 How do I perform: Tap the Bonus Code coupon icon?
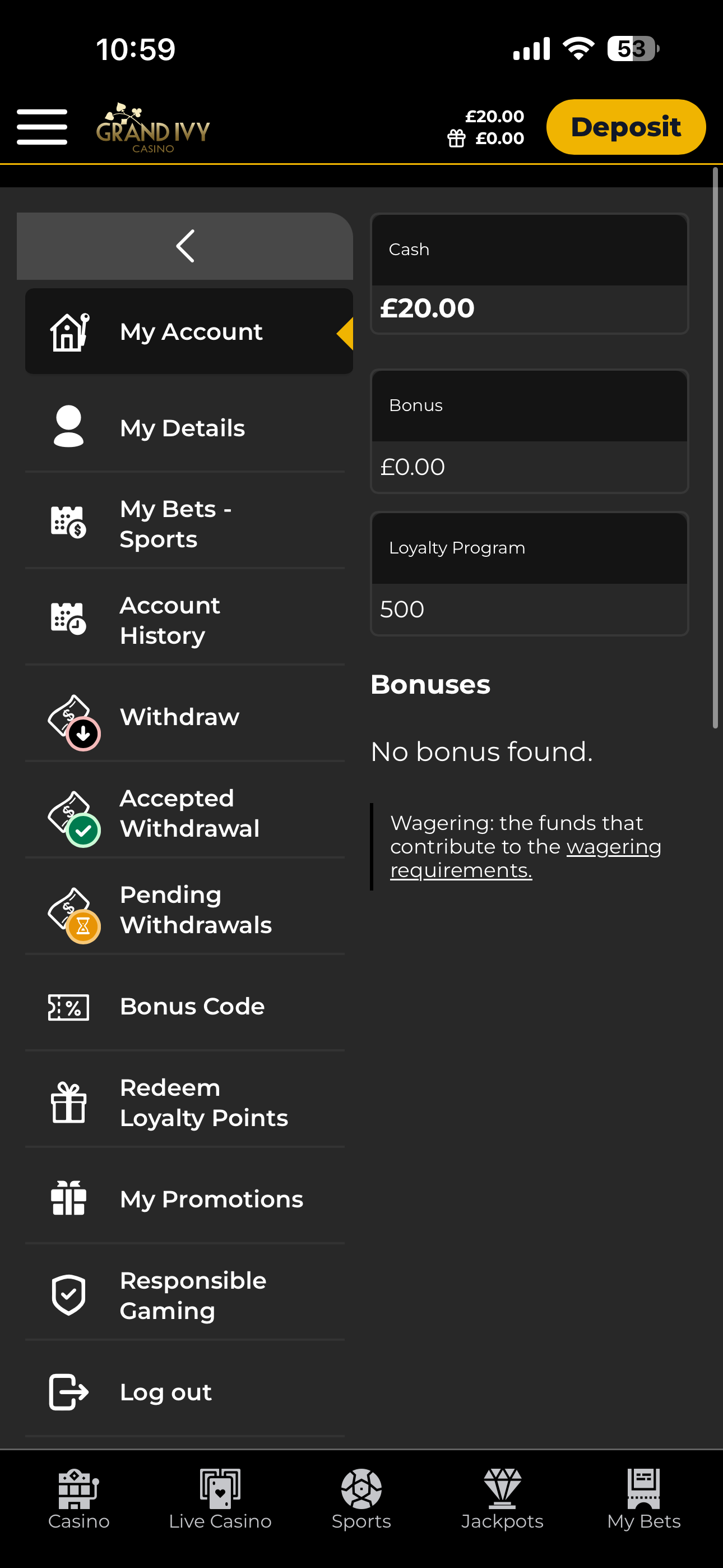(69, 1007)
